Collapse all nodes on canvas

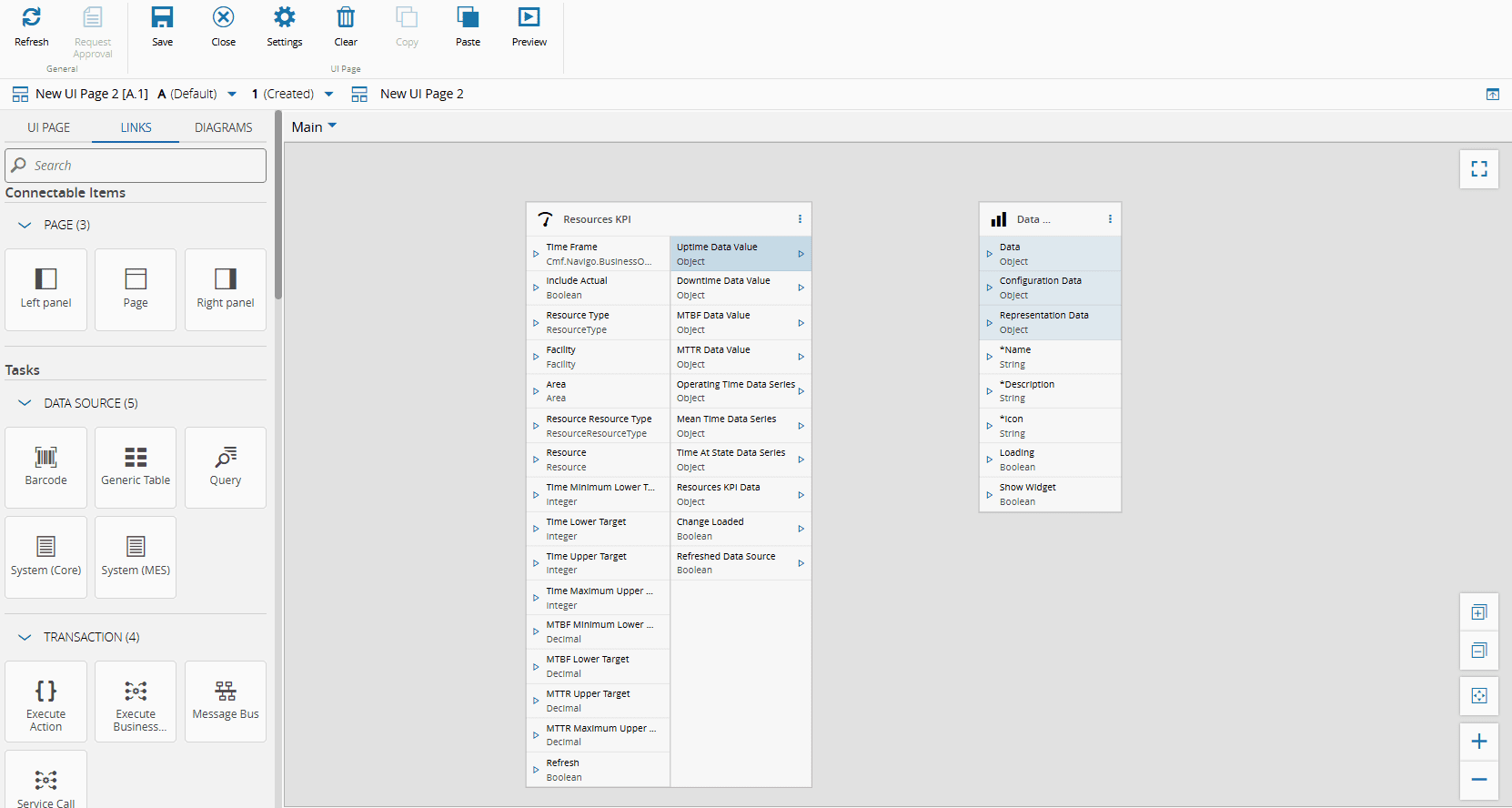coord(1479,651)
